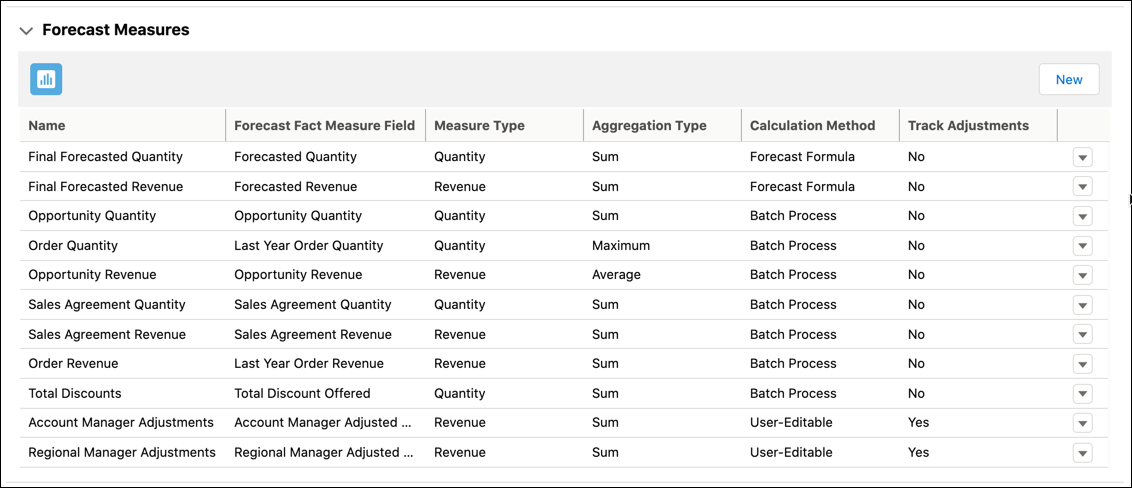
Task: Show actions for Order Quantity row
Action: (1082, 246)
